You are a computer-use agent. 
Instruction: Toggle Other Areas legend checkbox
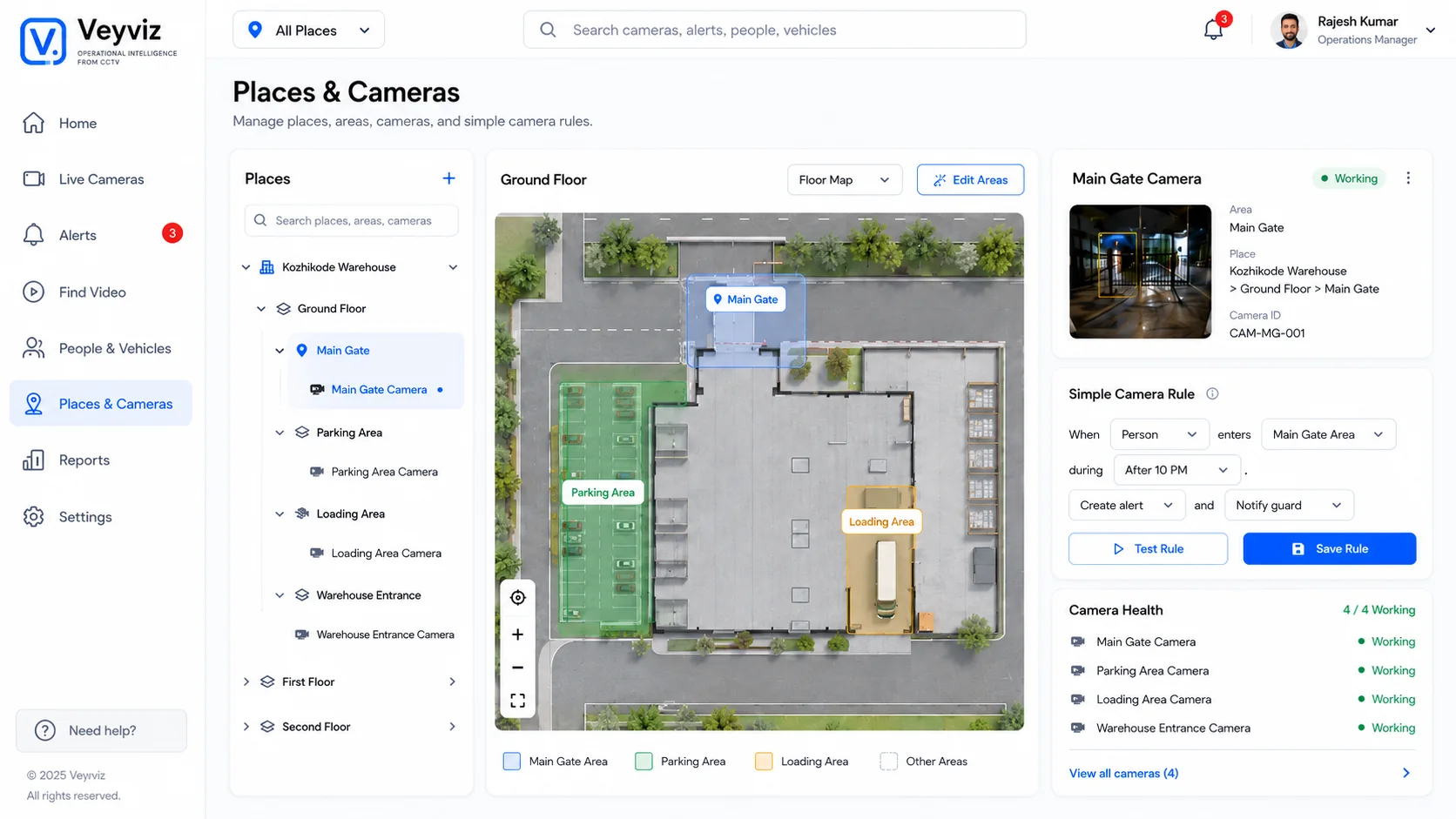(888, 762)
